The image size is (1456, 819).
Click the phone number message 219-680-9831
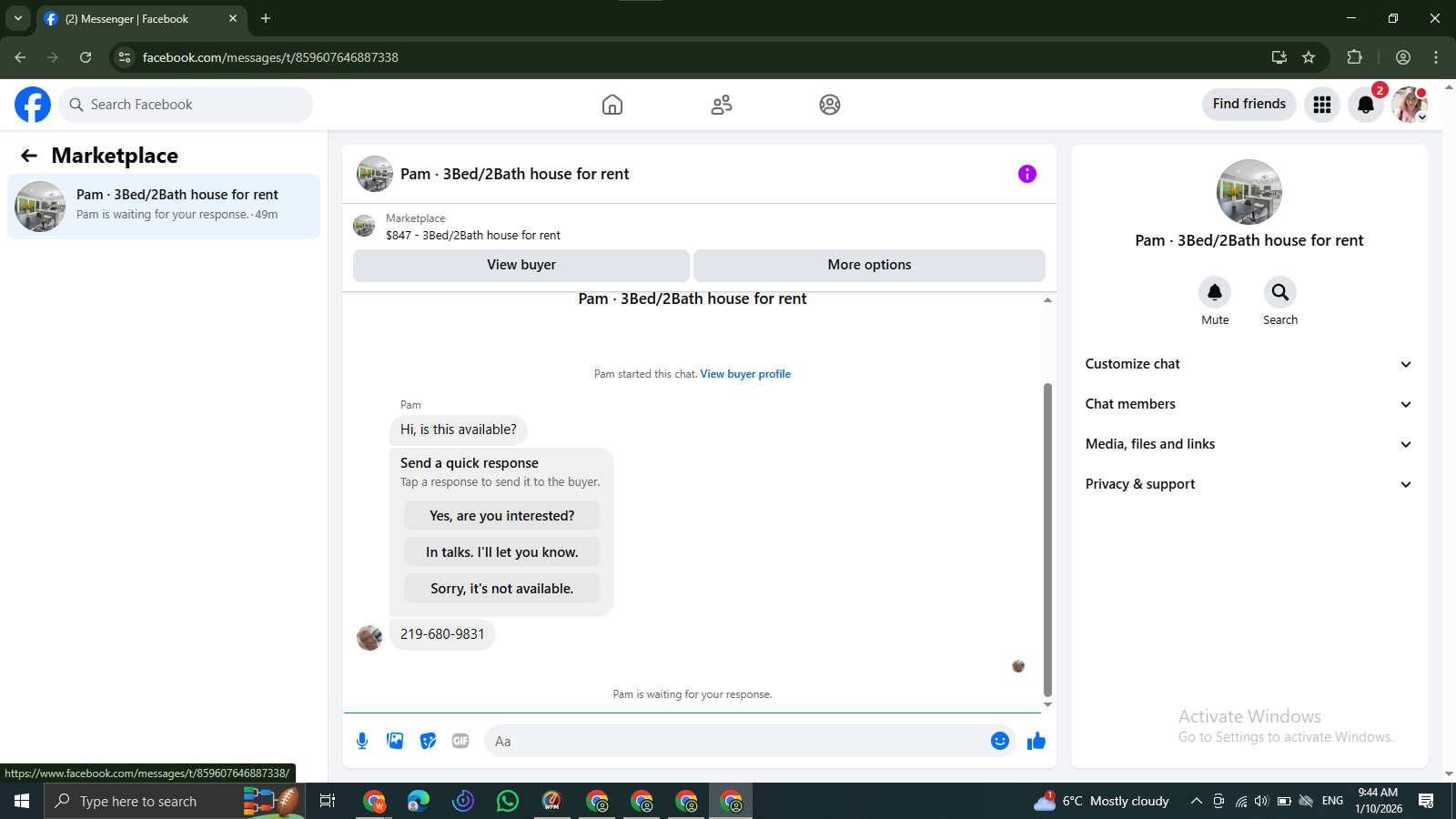(442, 634)
